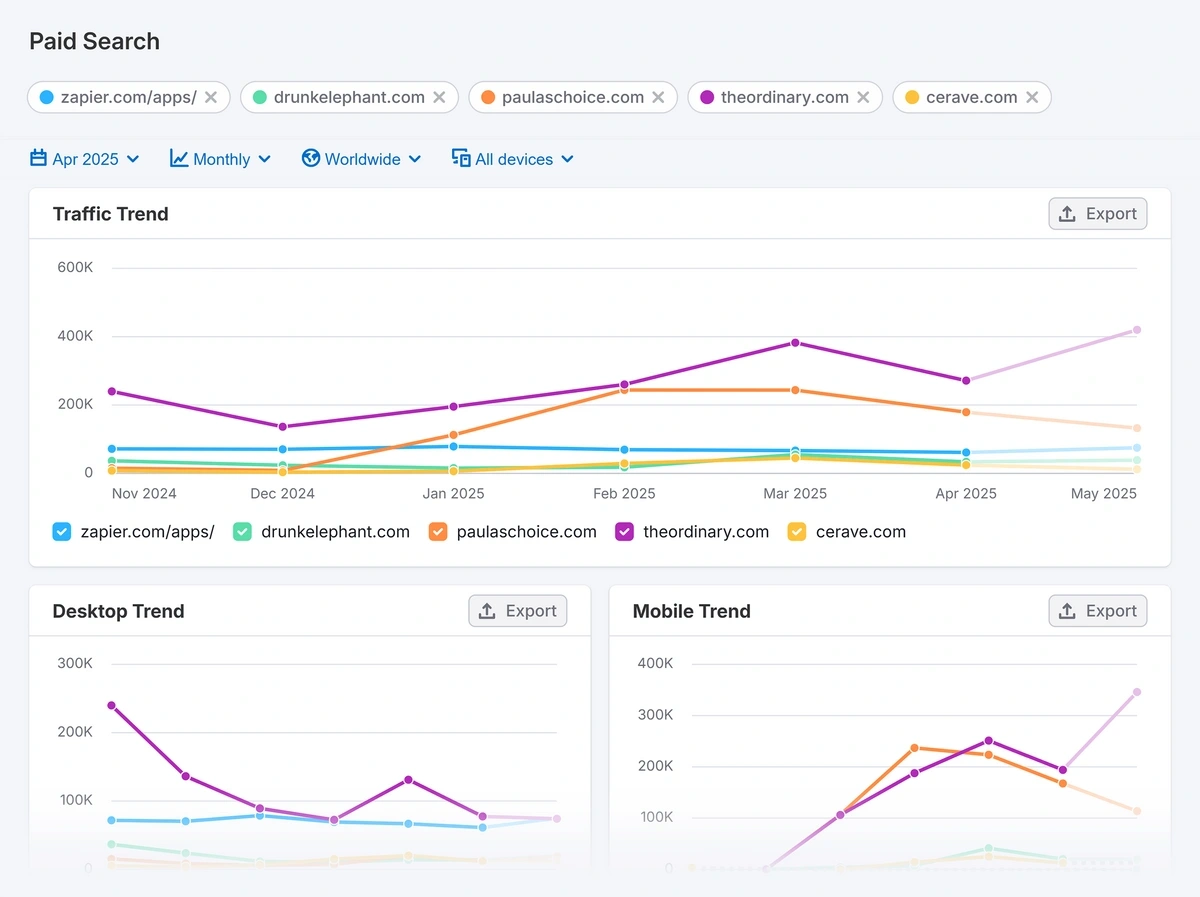1200x897 pixels.
Task: Select the cerave.com domain chip
Action: tap(972, 97)
